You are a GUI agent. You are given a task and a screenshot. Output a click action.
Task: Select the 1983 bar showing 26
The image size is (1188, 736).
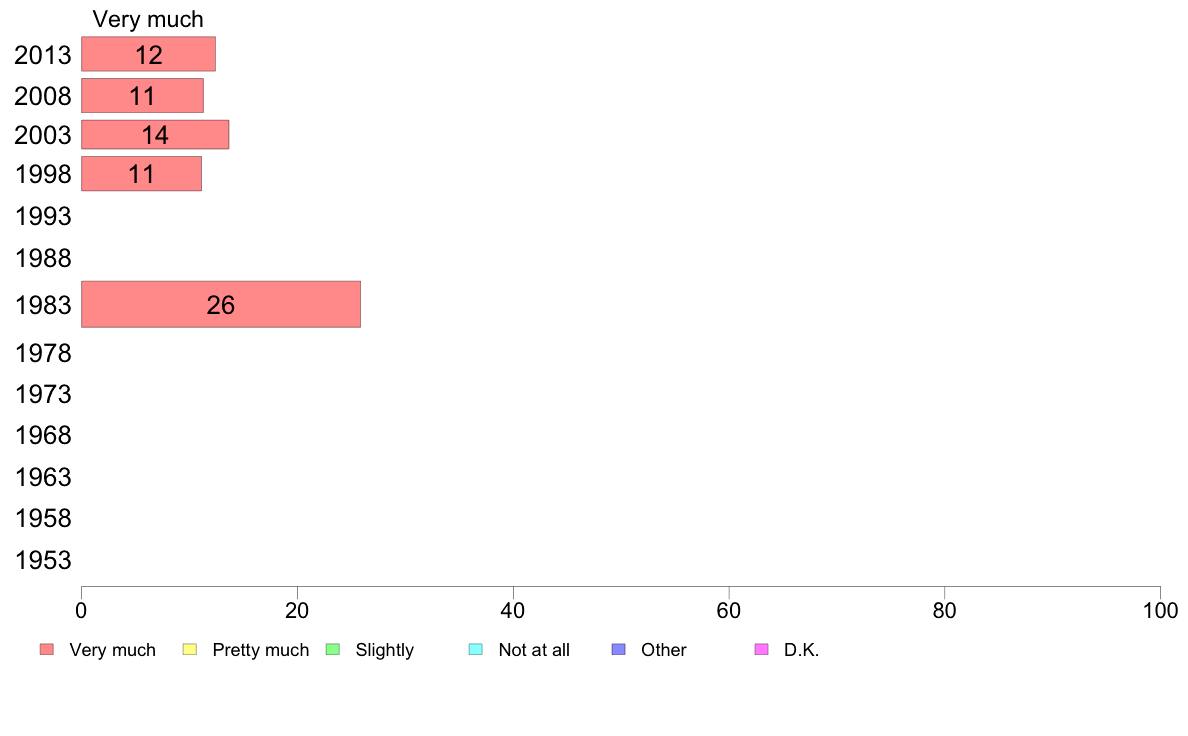pos(220,305)
